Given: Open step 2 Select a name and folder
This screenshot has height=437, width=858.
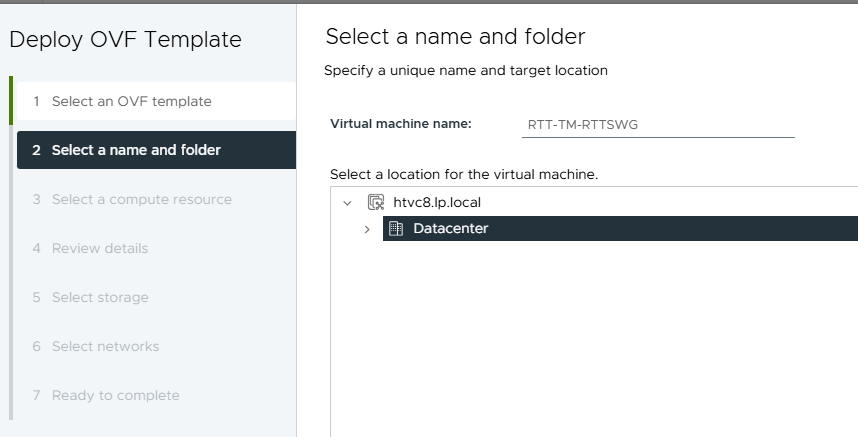Looking at the screenshot, I should 136,150.
